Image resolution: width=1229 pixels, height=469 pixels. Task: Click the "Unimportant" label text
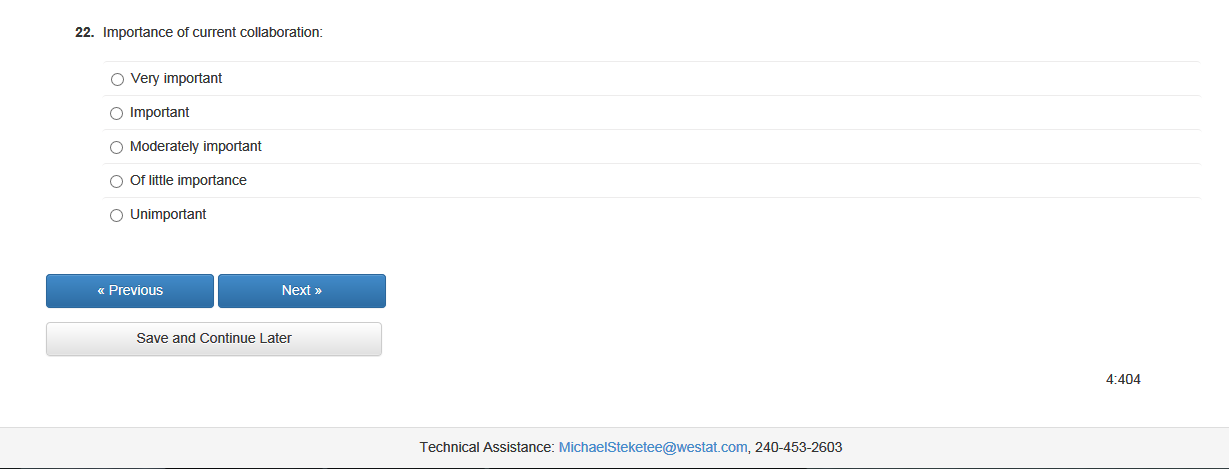coord(168,214)
